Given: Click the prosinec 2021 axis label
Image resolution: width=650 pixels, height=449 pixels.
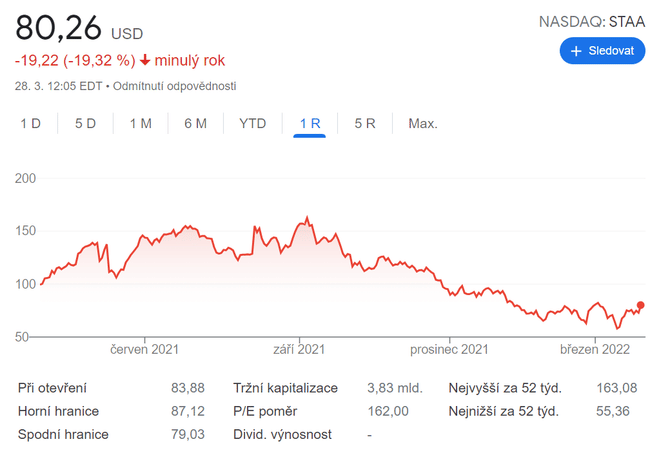Looking at the screenshot, I should (449, 349).
